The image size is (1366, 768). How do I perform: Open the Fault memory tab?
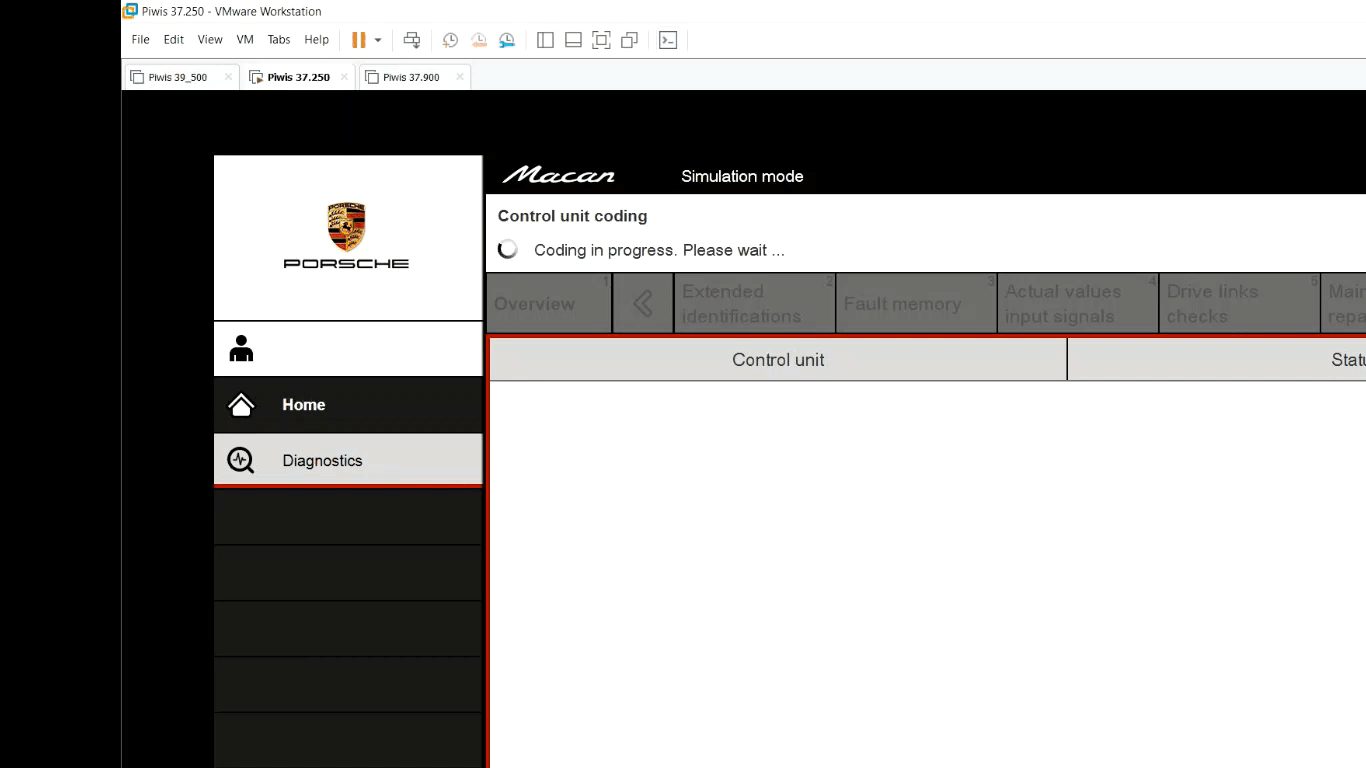point(916,303)
